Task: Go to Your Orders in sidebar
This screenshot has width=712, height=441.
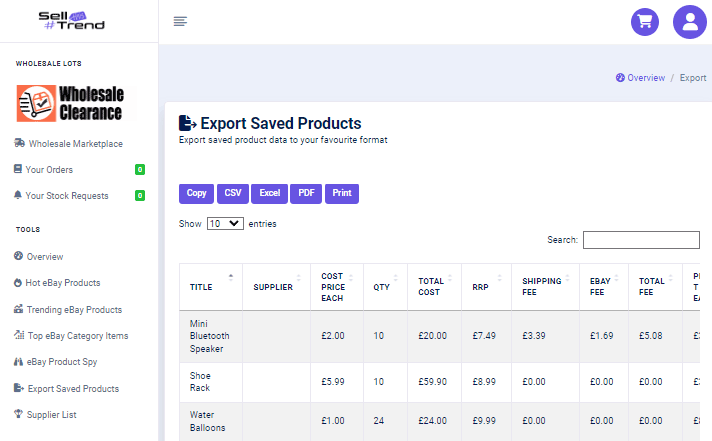Action: pyautogui.click(x=49, y=170)
